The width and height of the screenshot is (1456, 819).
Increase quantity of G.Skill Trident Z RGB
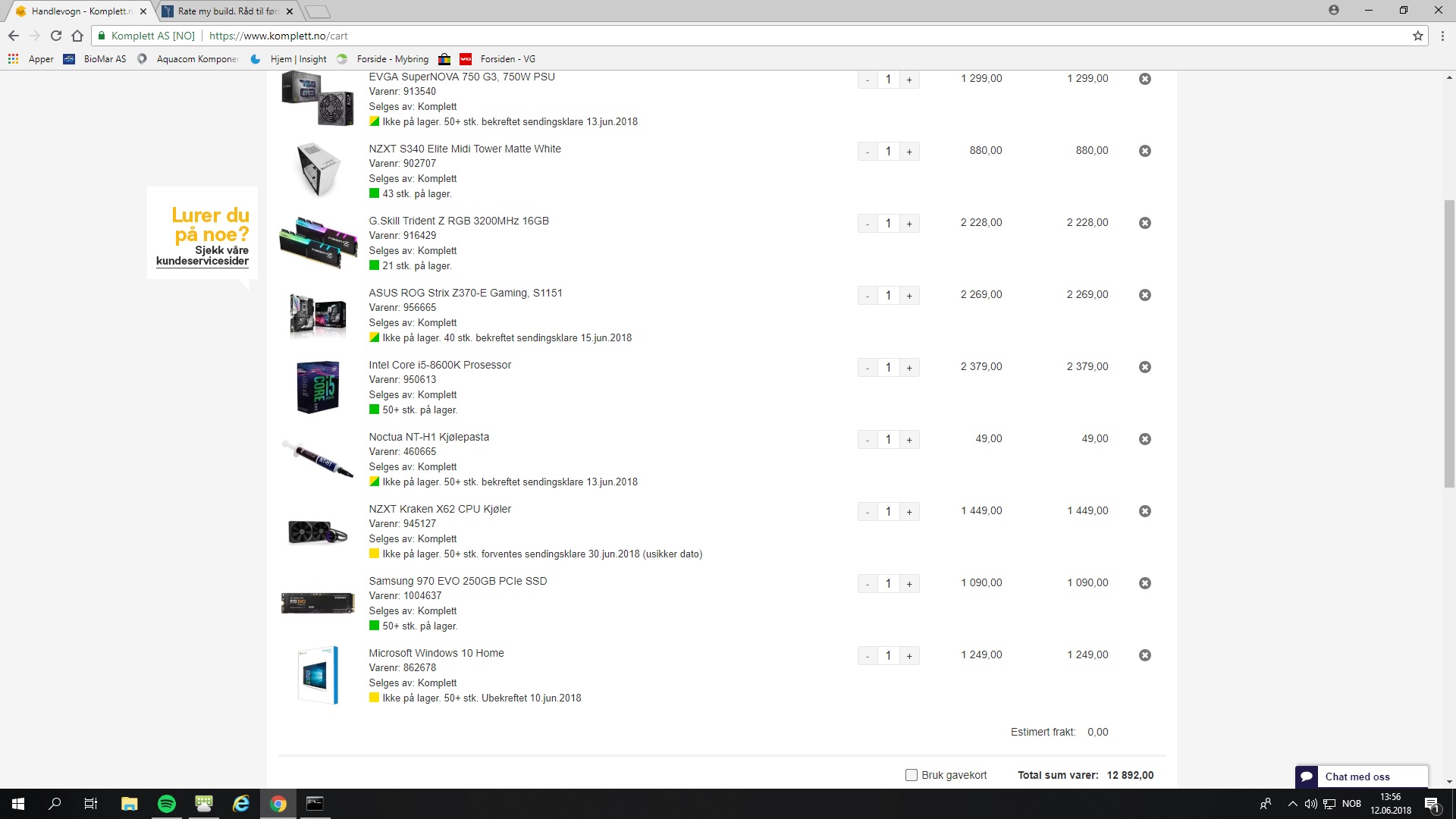click(909, 224)
